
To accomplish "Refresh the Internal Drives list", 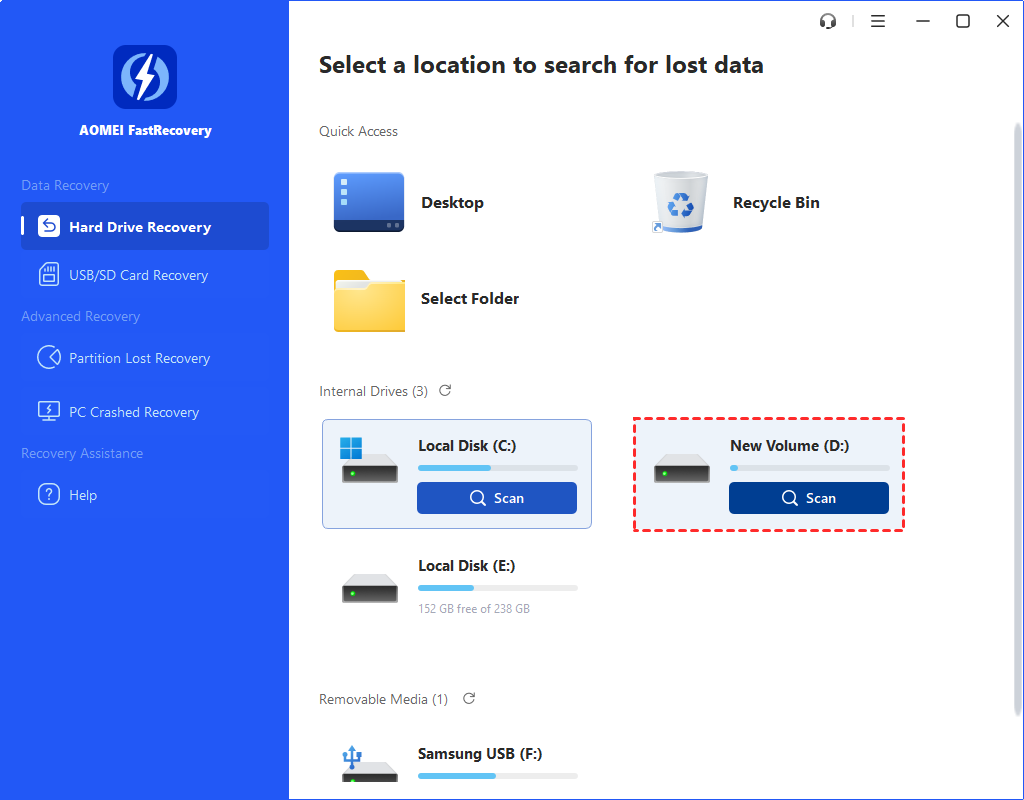I will tap(445, 391).
